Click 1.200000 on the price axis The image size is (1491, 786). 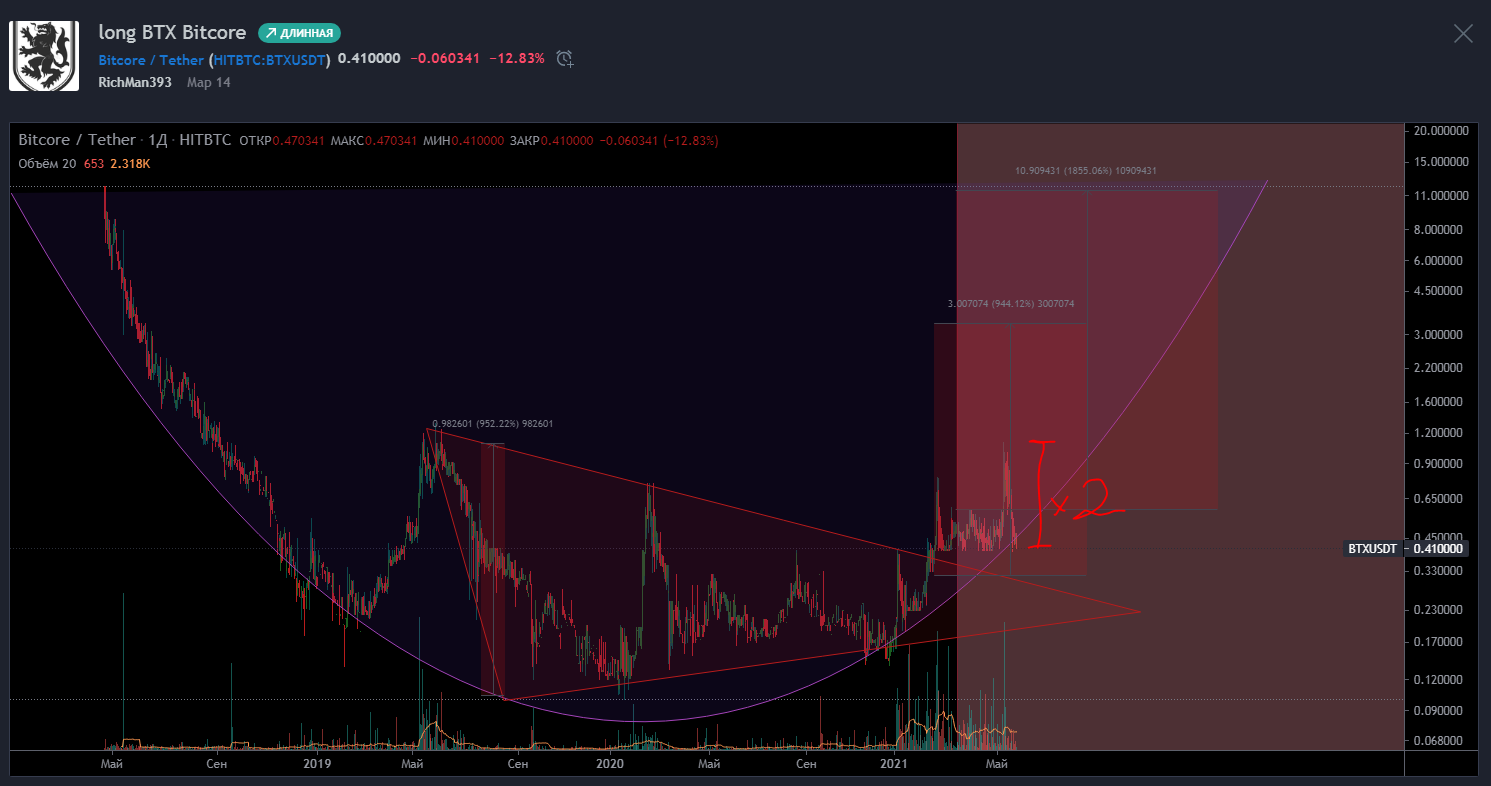click(1440, 433)
